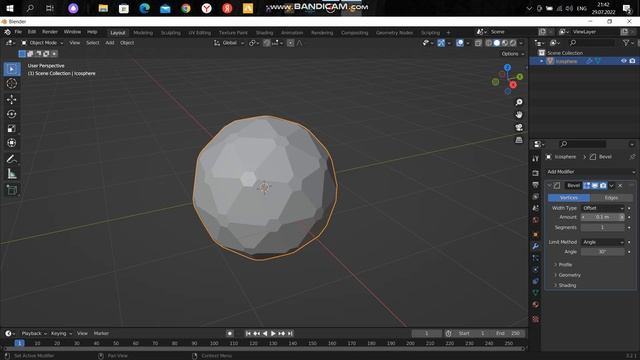Toggle Icosphere viewport visibility eye
This screenshot has height=360, width=640.
point(624,61)
